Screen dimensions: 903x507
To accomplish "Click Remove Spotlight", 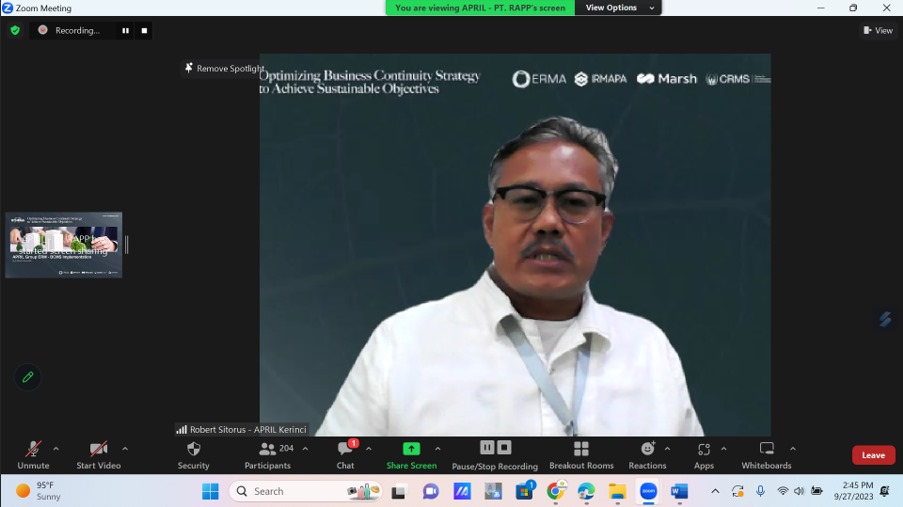I will pos(223,68).
